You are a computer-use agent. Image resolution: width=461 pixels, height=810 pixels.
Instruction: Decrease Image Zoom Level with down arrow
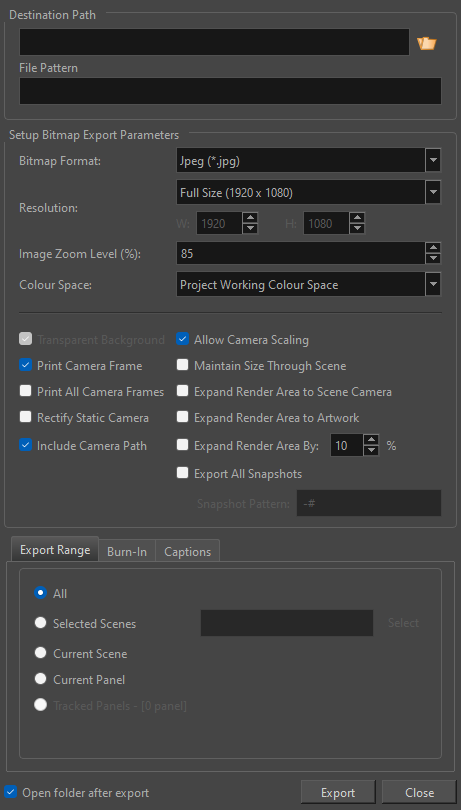(433, 259)
